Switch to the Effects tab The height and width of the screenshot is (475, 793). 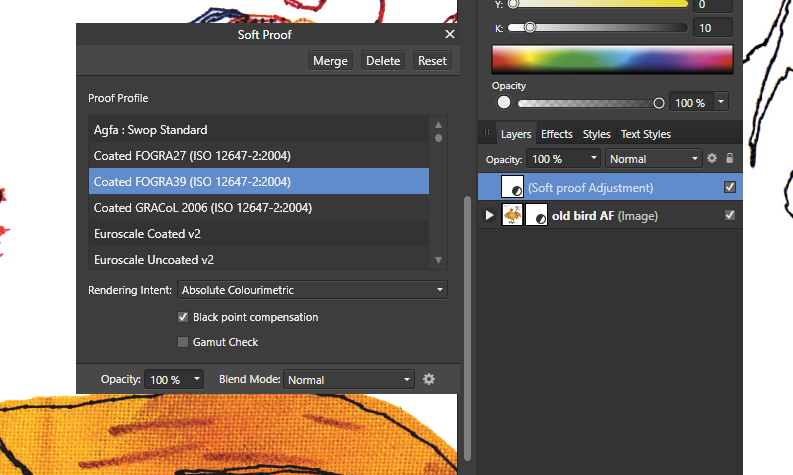[556, 134]
